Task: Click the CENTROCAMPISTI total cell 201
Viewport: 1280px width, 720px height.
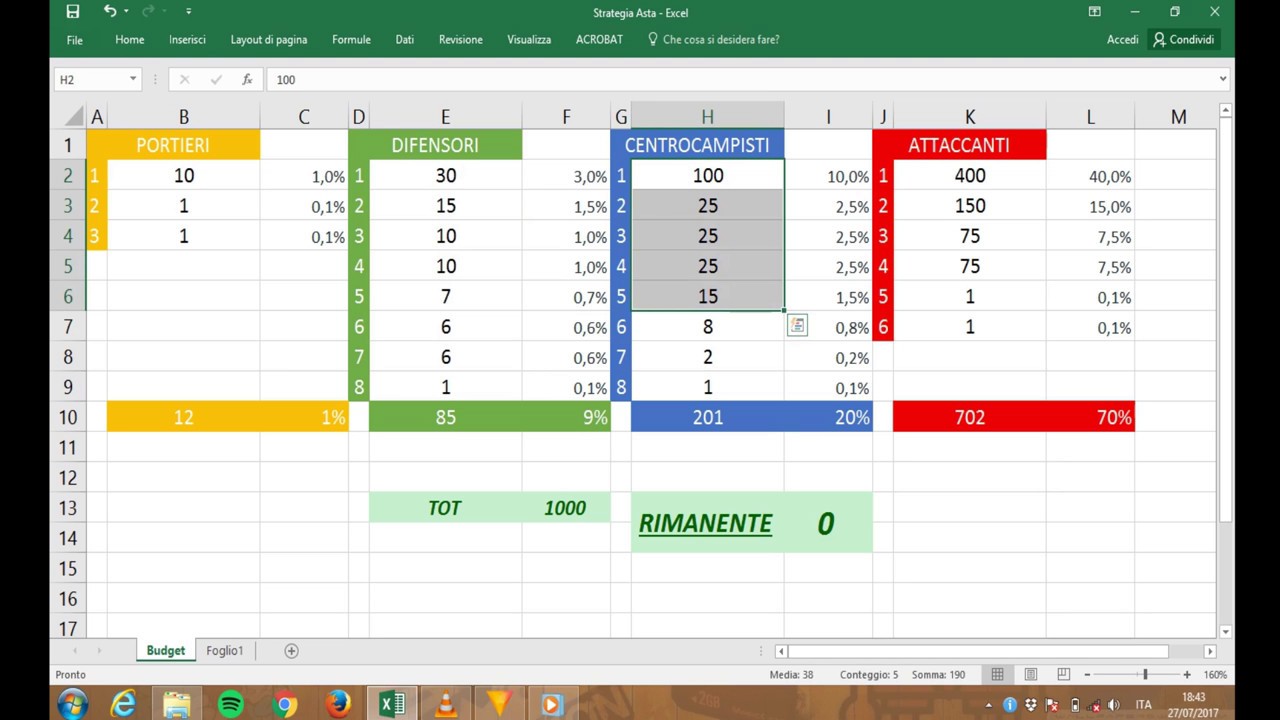Action: pos(707,417)
